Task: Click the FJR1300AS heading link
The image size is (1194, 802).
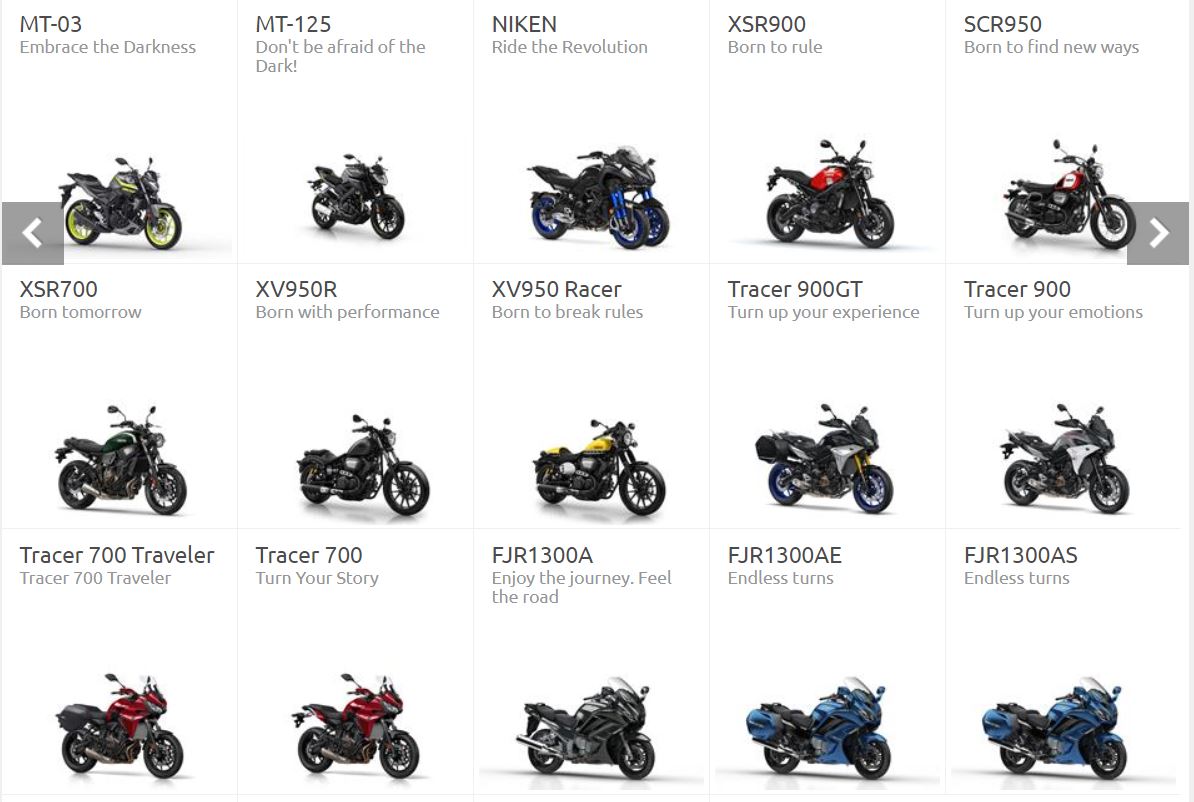Action: [1020, 555]
